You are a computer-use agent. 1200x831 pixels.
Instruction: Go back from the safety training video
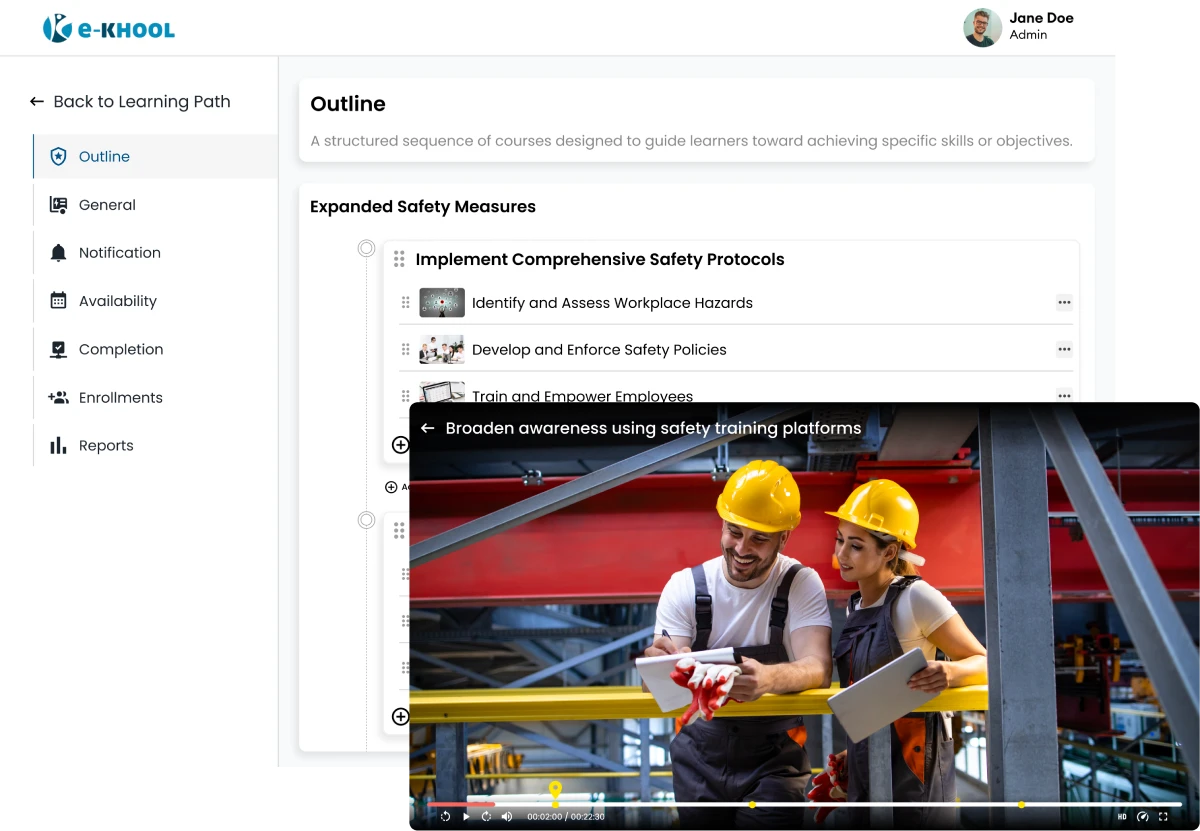(427, 428)
